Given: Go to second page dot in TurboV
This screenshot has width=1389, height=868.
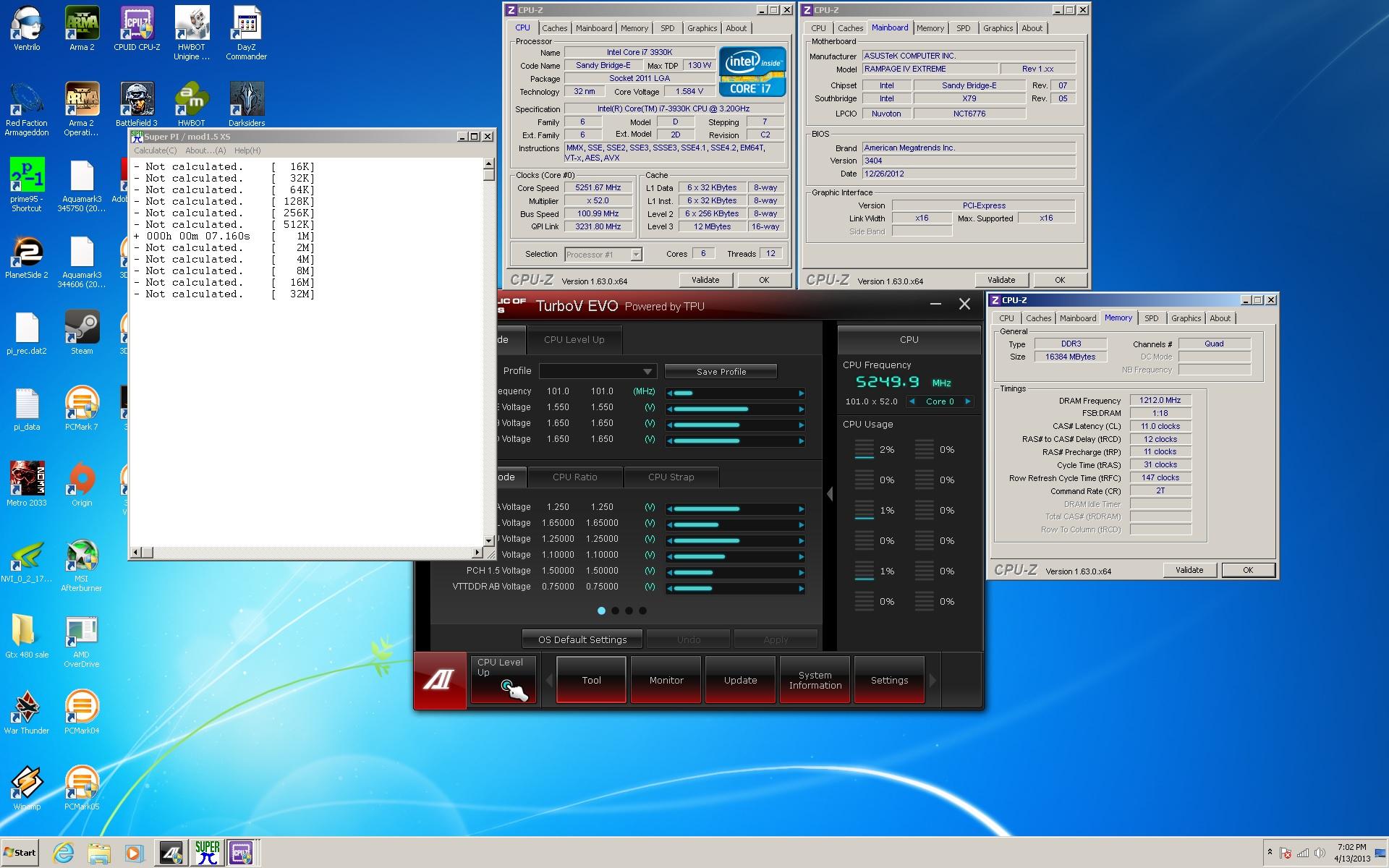Looking at the screenshot, I should [615, 610].
